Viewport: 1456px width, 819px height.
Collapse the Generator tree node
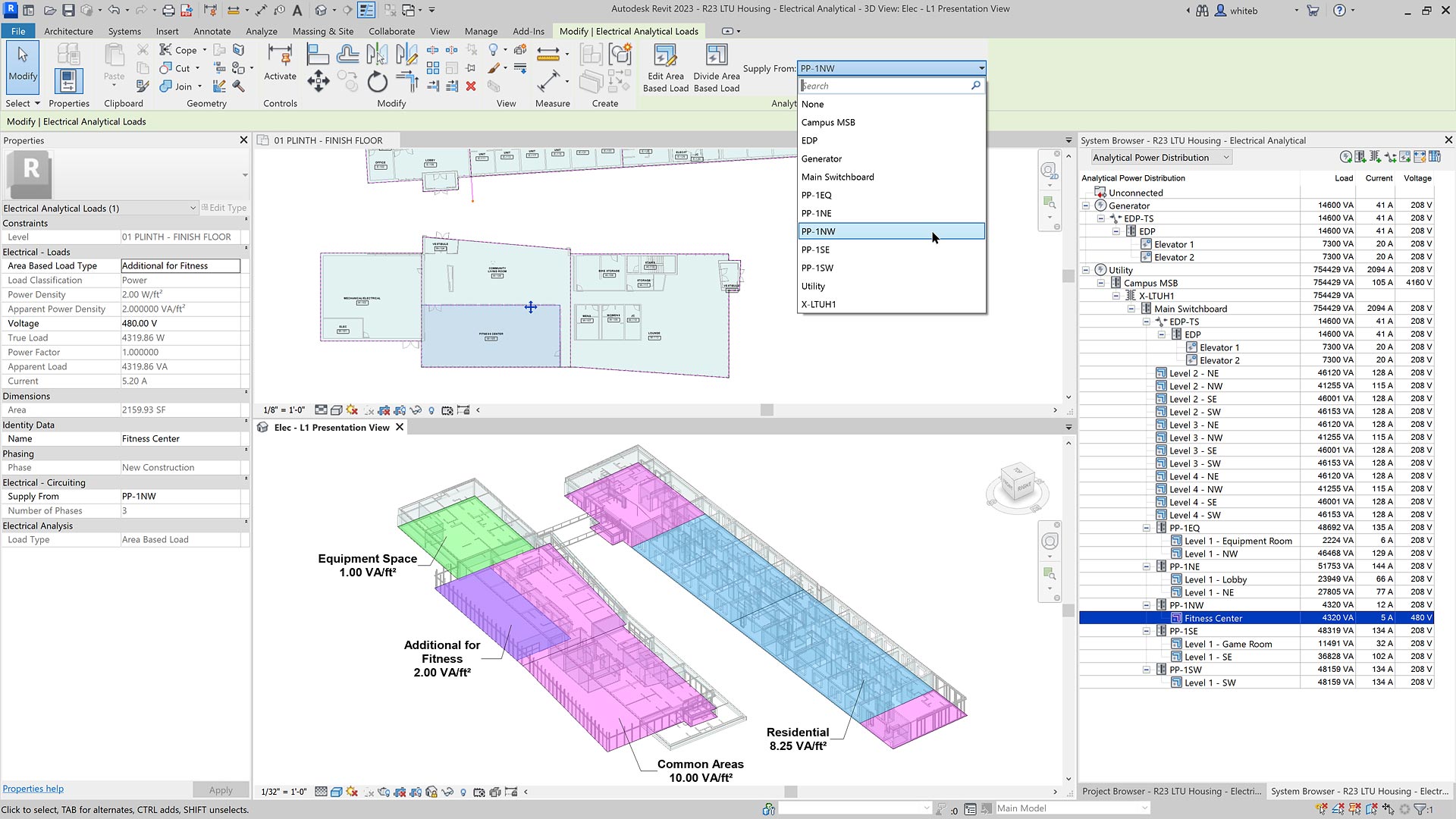(1086, 206)
